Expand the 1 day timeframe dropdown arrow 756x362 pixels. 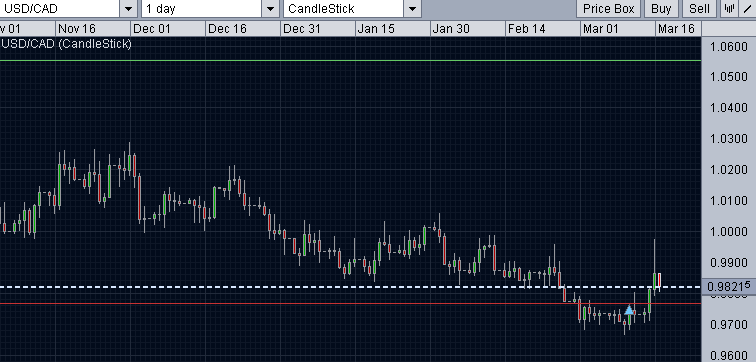click(270, 9)
